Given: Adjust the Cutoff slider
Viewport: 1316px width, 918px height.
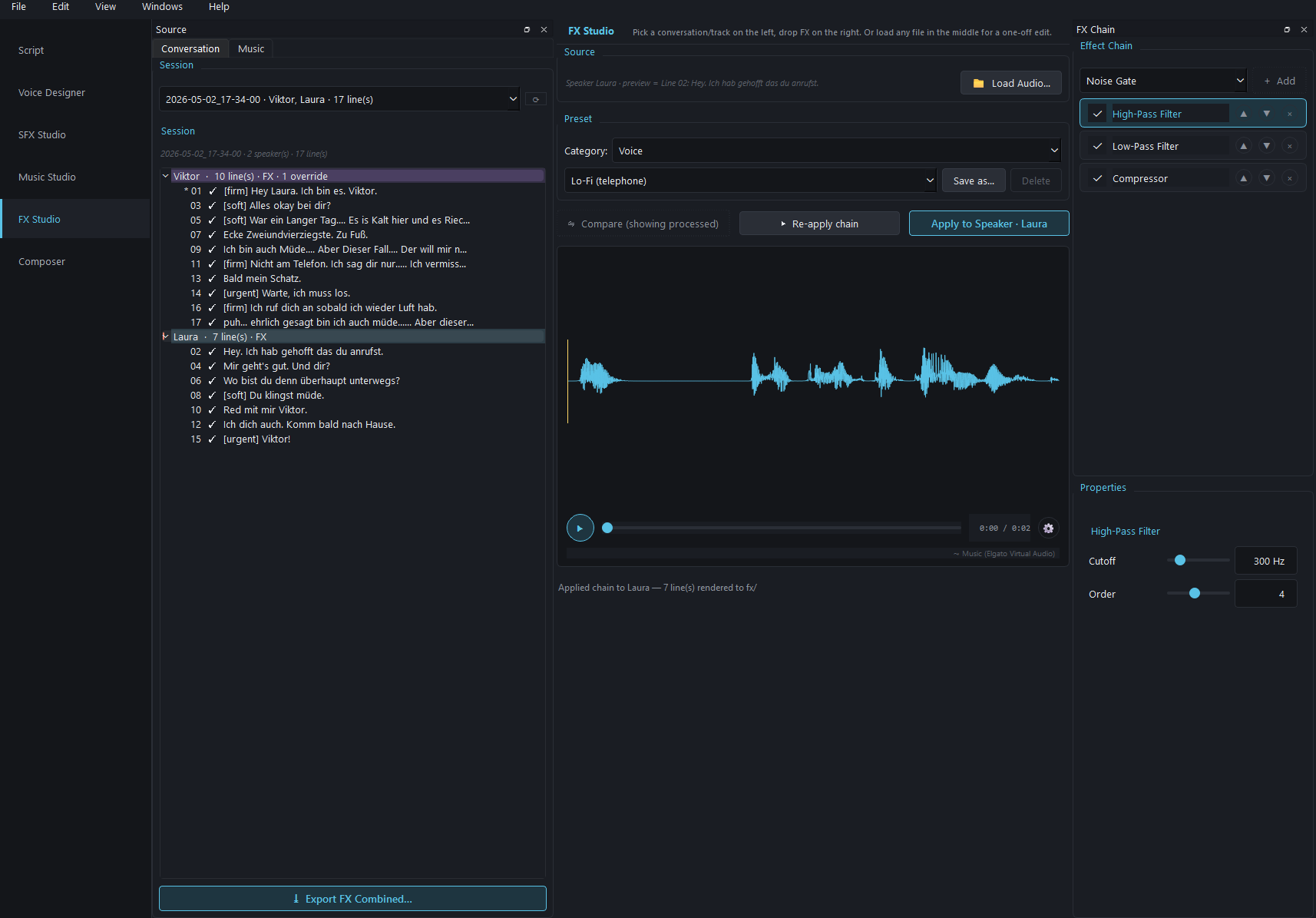Looking at the screenshot, I should pyautogui.click(x=1198, y=560).
